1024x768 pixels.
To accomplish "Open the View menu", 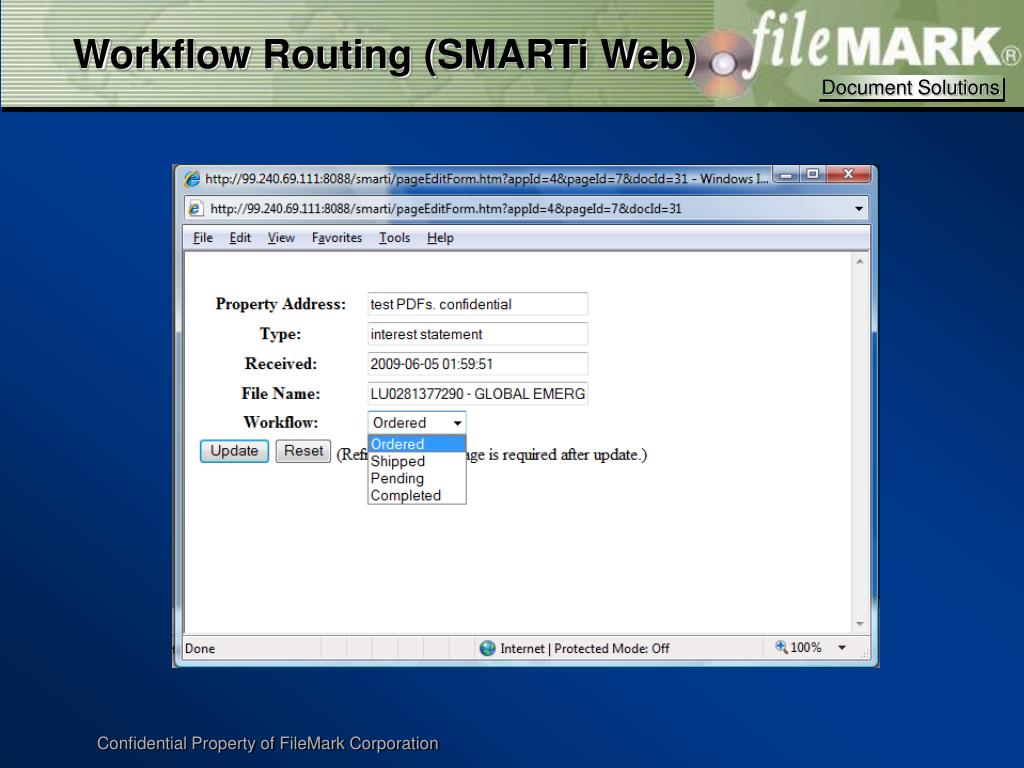I will click(281, 238).
